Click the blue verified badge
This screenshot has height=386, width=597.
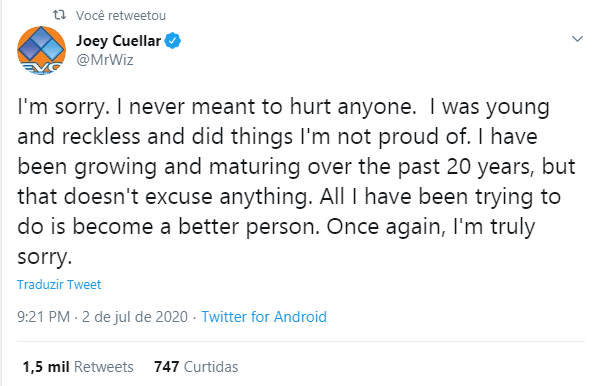(x=173, y=41)
